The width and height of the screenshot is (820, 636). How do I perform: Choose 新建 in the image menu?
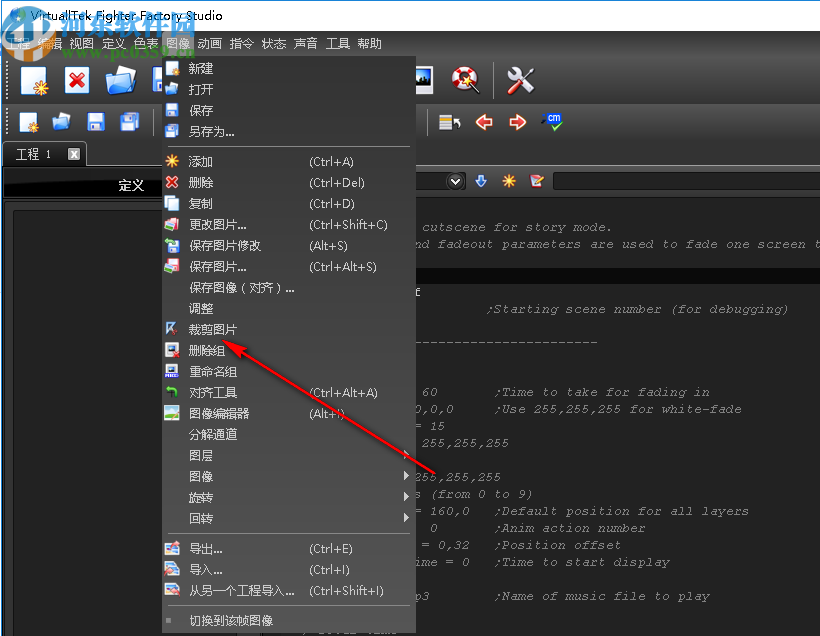(x=289, y=69)
